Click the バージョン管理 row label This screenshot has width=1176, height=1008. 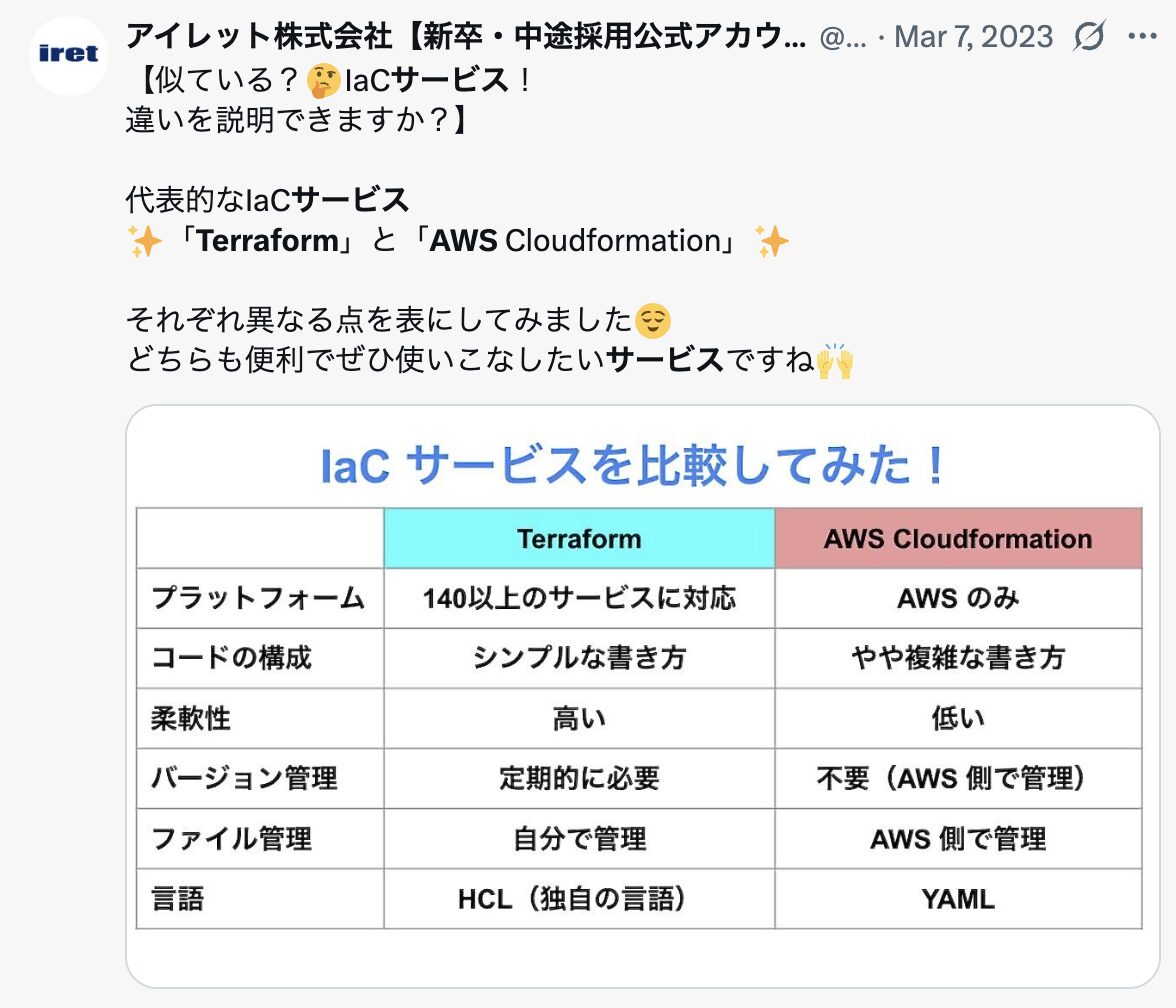click(x=245, y=778)
